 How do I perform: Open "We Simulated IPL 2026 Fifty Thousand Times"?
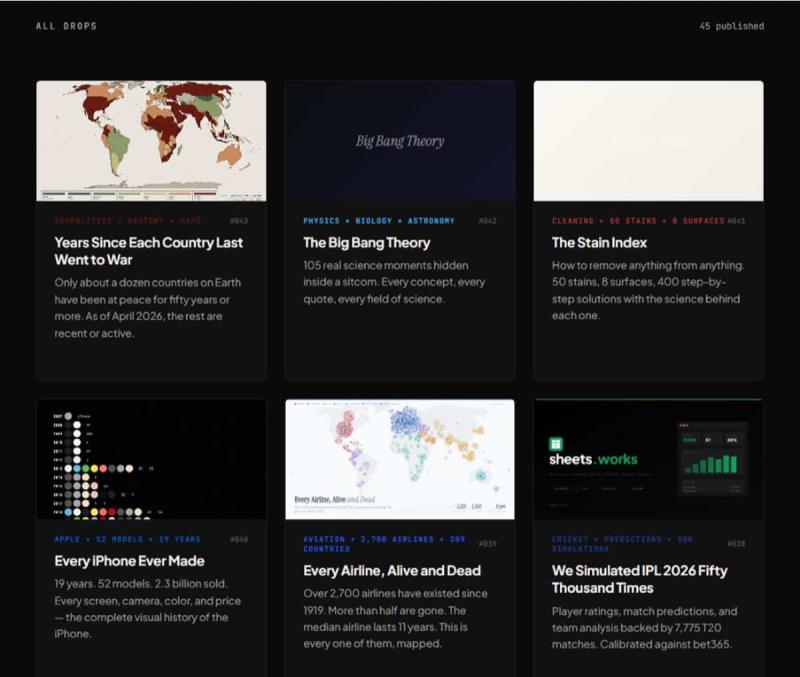coord(639,579)
